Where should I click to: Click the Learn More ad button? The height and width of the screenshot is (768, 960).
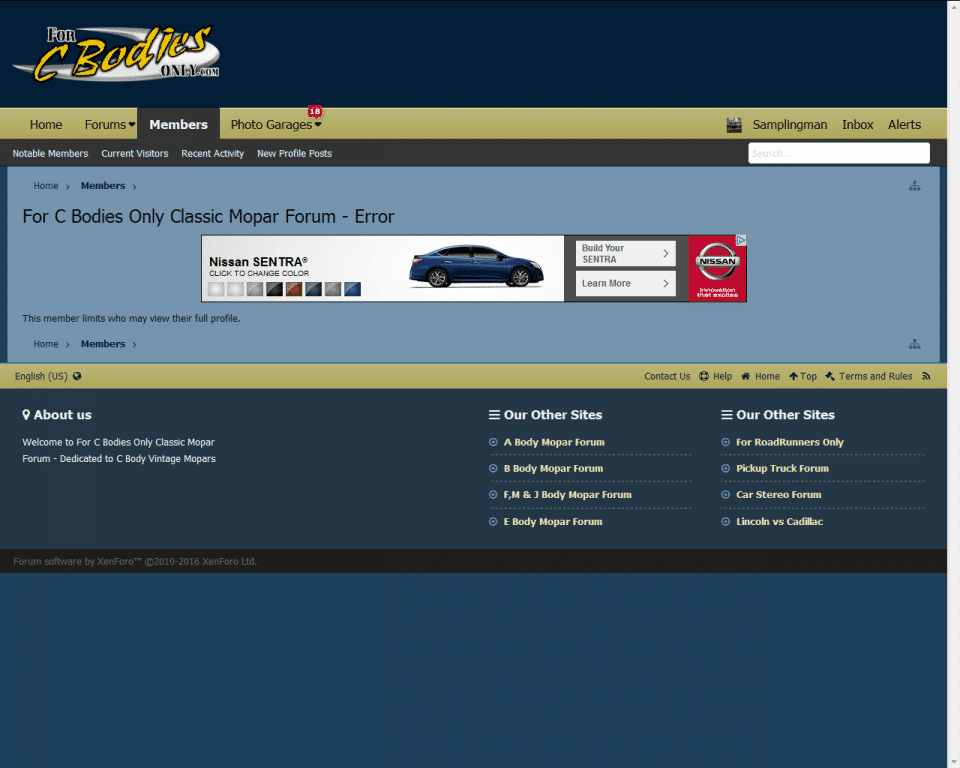pyautogui.click(x=625, y=284)
